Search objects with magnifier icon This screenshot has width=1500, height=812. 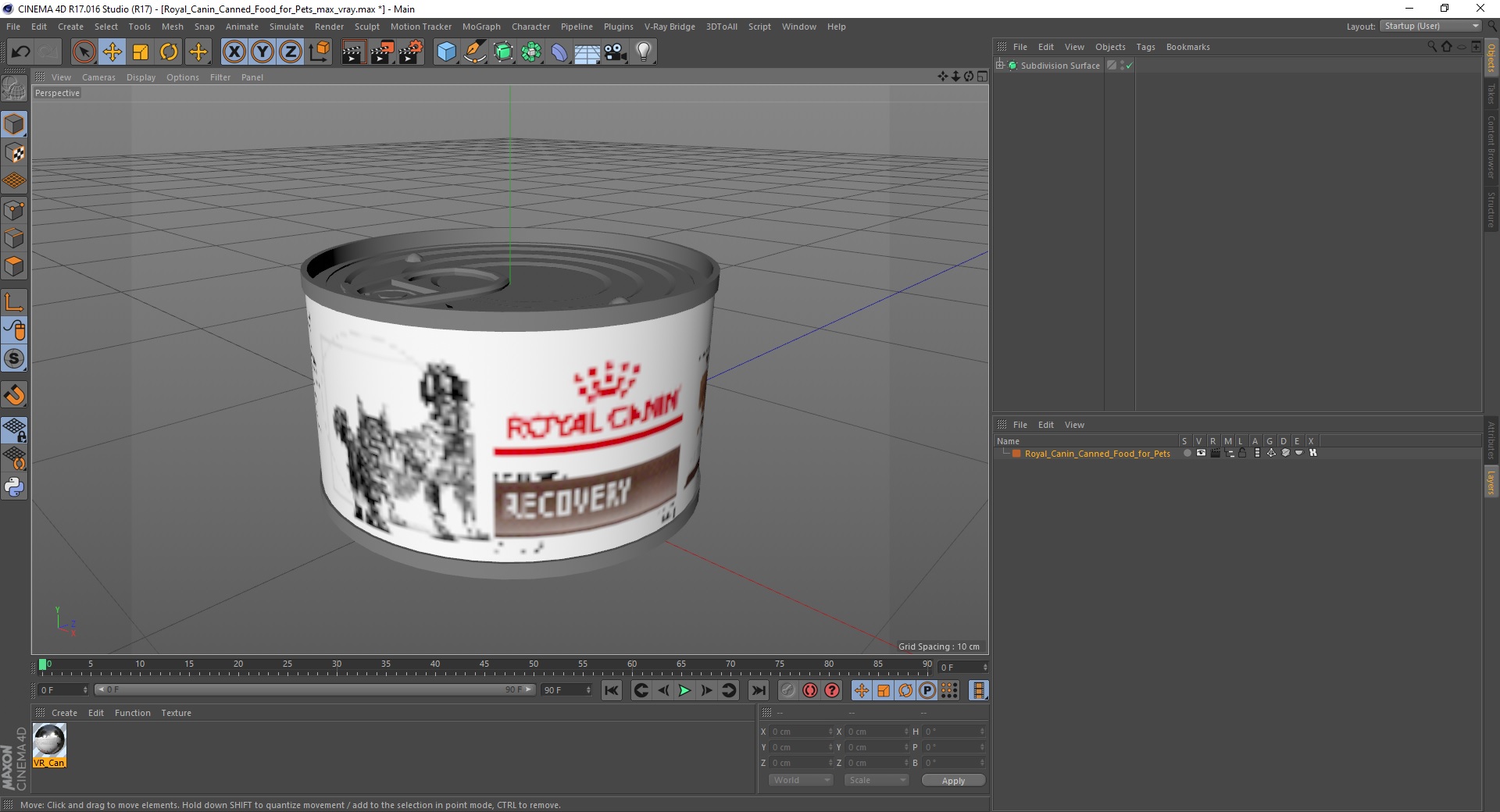(x=1431, y=47)
